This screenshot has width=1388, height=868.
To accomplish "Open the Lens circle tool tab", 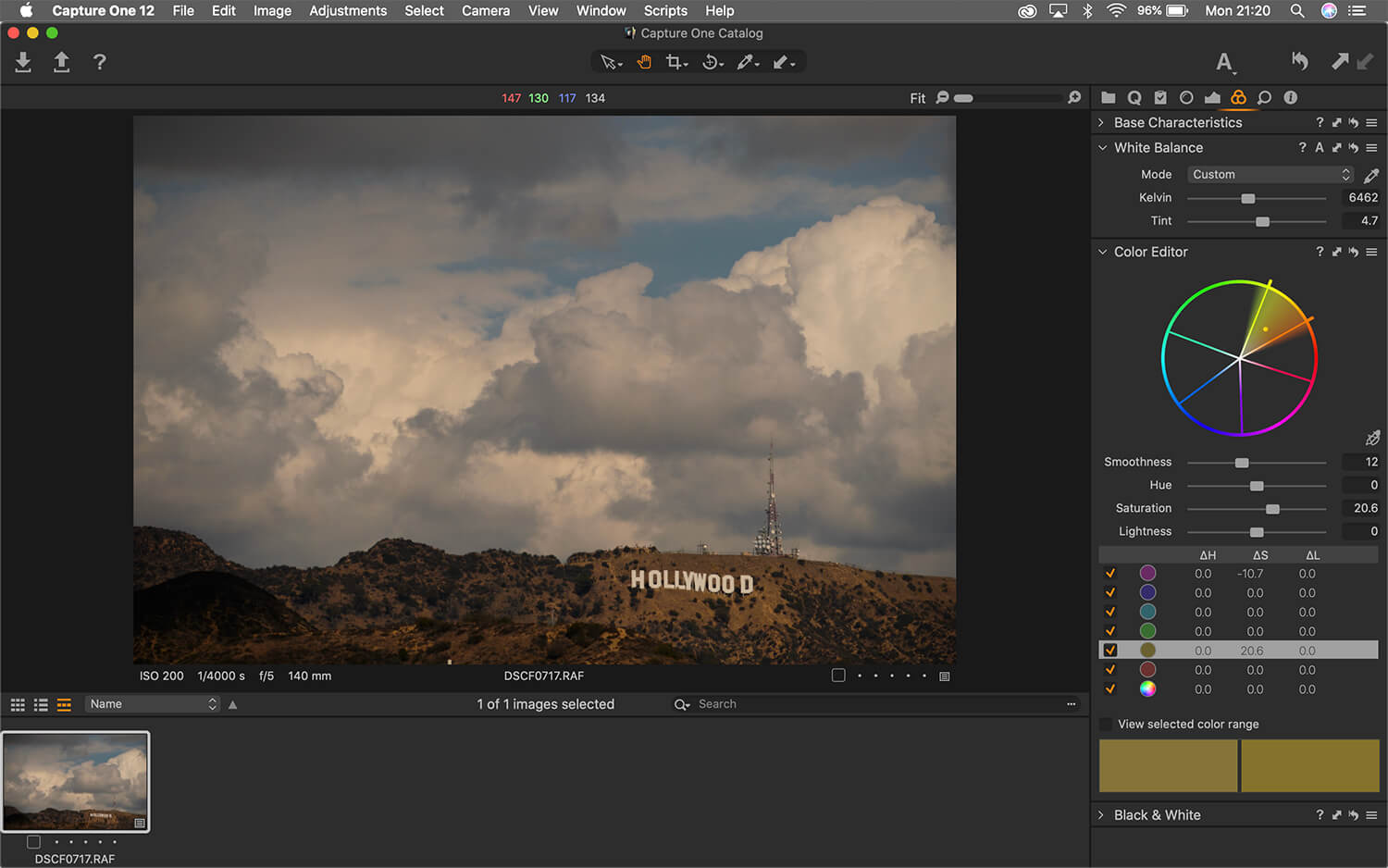I will [1186, 97].
